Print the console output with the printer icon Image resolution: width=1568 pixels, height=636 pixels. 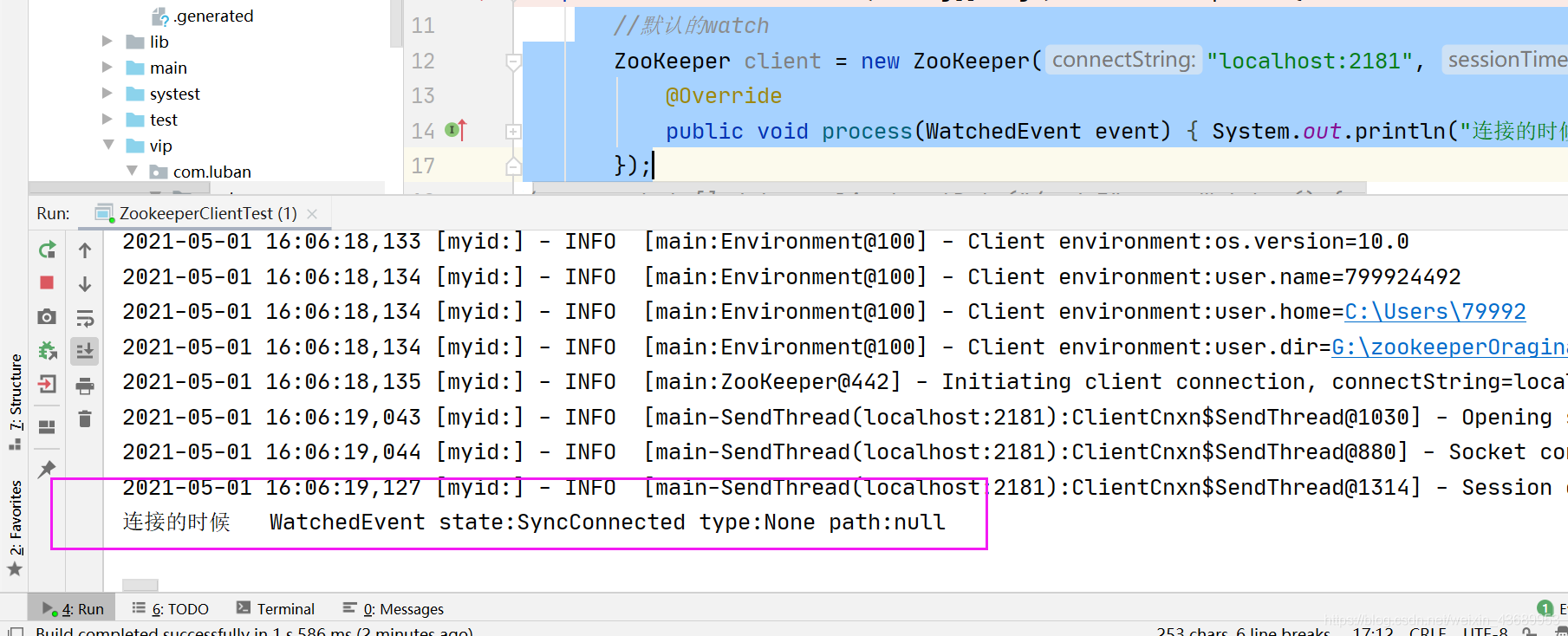click(85, 386)
